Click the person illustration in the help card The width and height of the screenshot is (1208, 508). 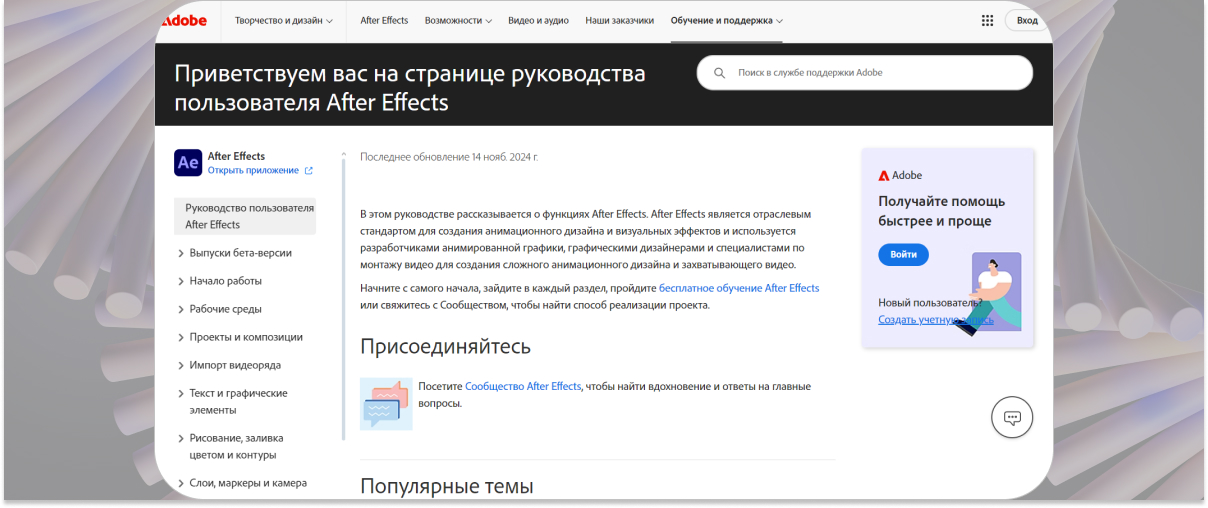coord(988,294)
